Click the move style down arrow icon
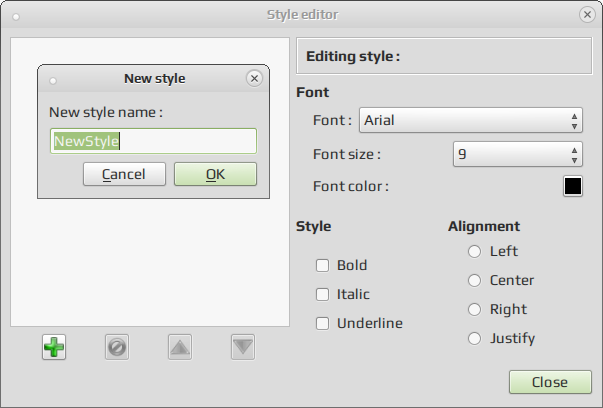 pos(243,347)
